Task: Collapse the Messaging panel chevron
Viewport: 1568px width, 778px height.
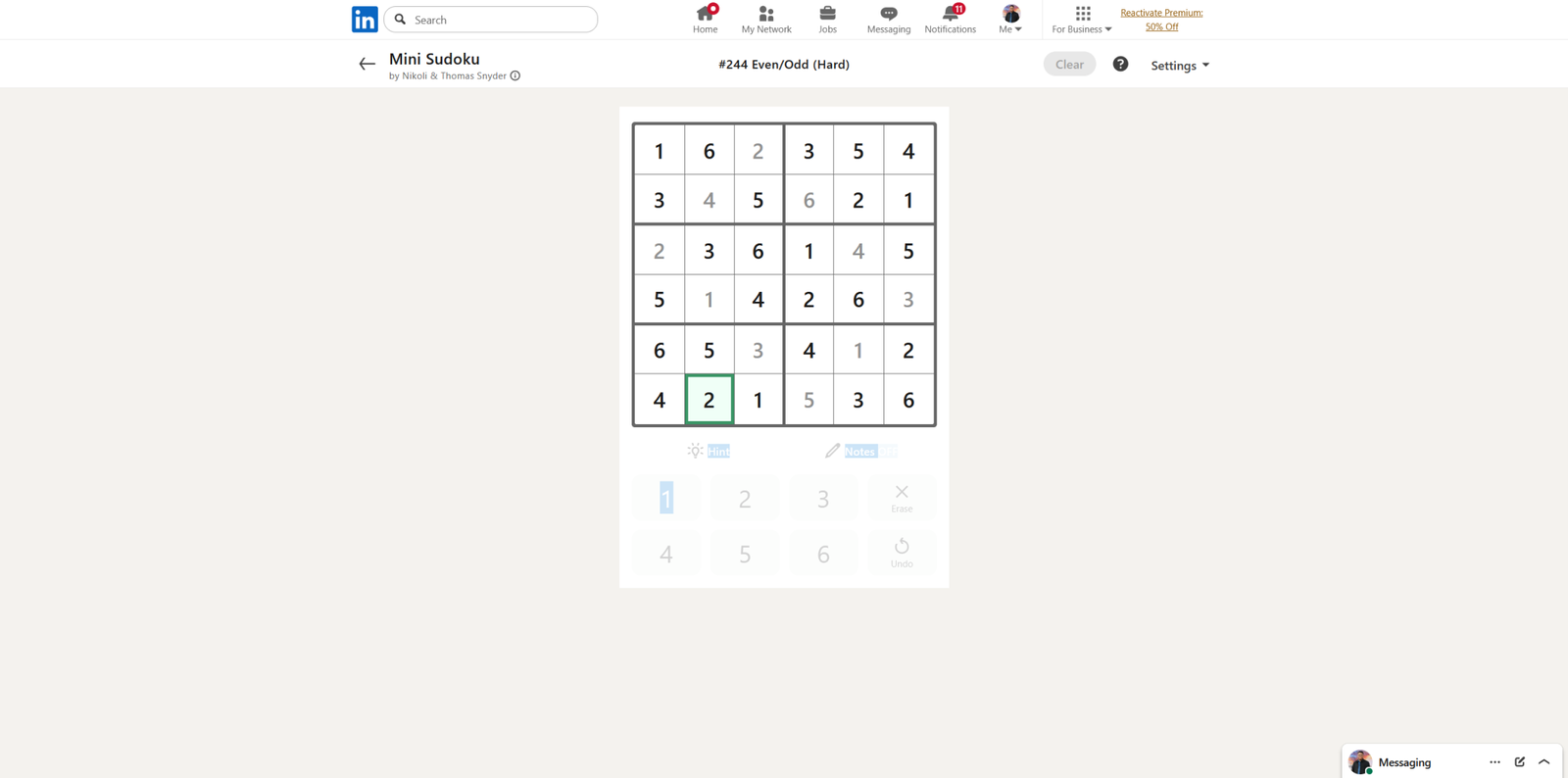Action: coord(1544,762)
